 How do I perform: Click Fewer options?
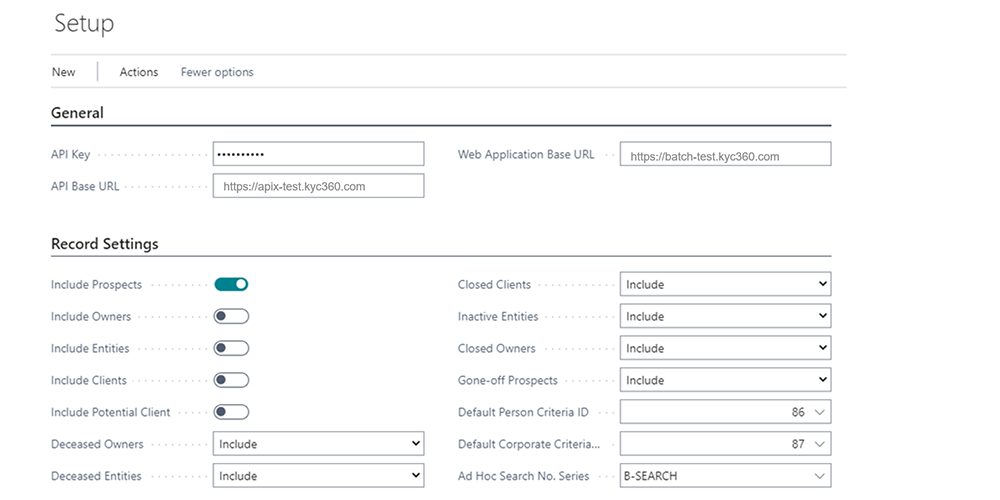(217, 72)
